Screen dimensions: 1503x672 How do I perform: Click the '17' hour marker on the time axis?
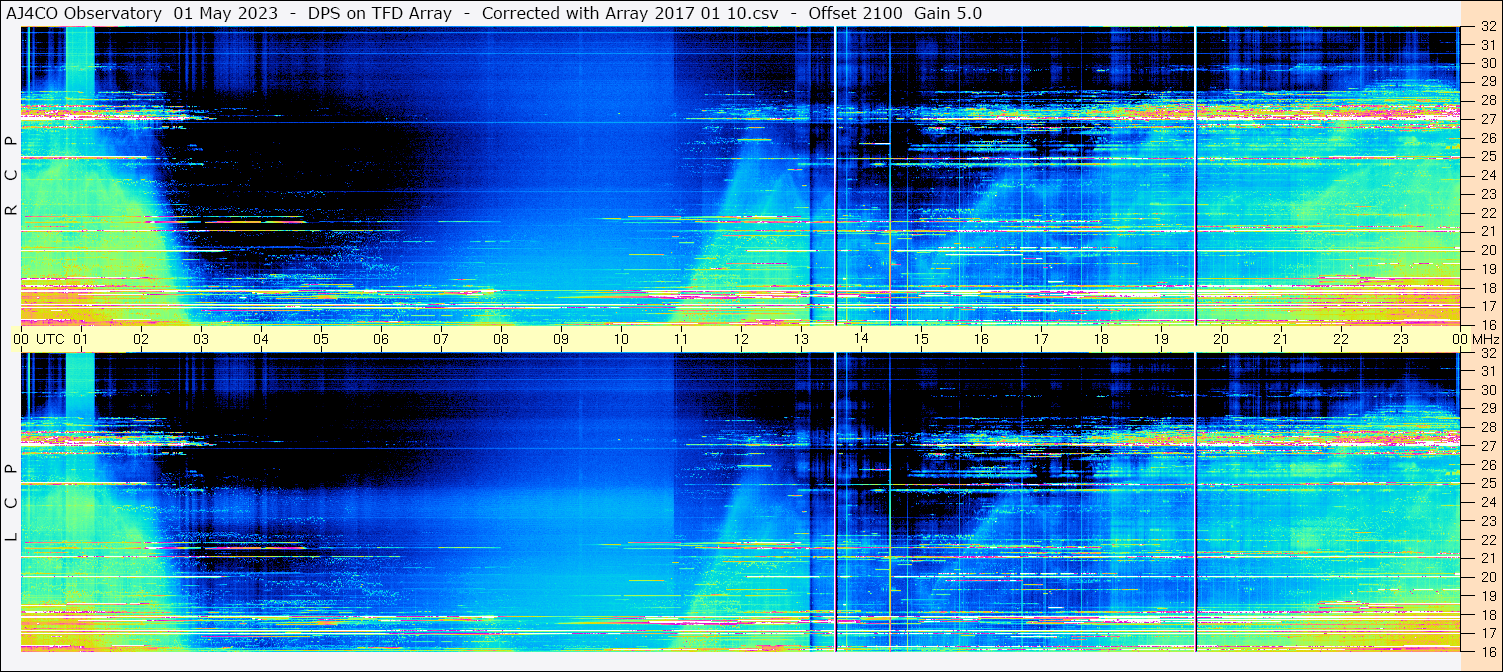point(1041,339)
